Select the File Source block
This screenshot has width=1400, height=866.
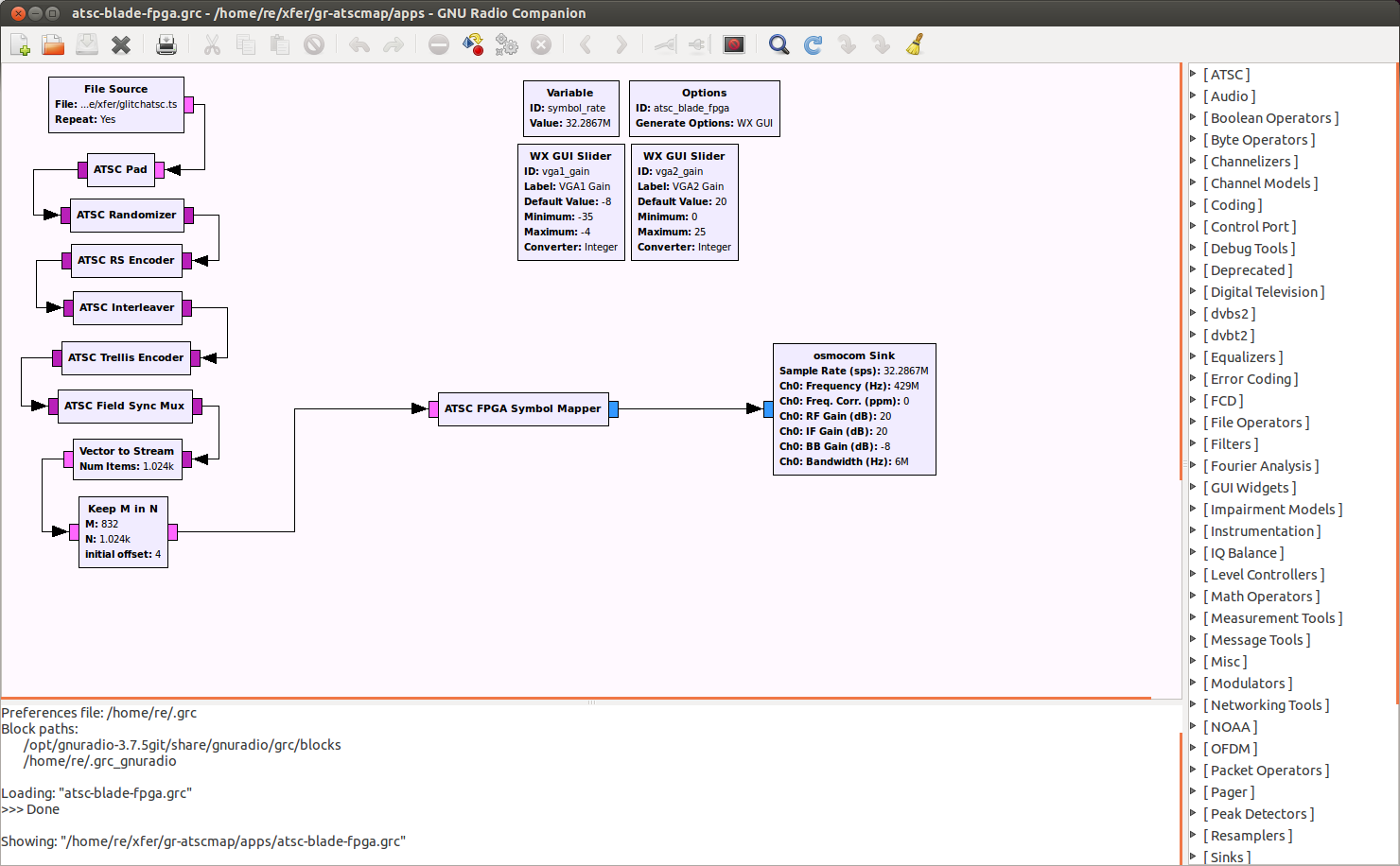[116, 105]
